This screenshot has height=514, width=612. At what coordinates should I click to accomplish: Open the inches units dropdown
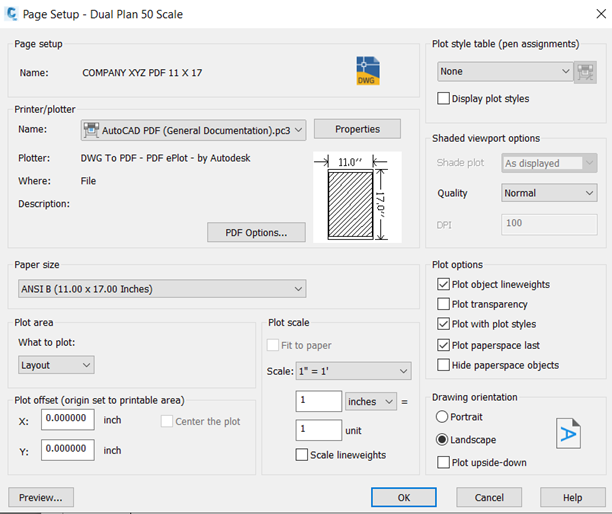point(371,402)
